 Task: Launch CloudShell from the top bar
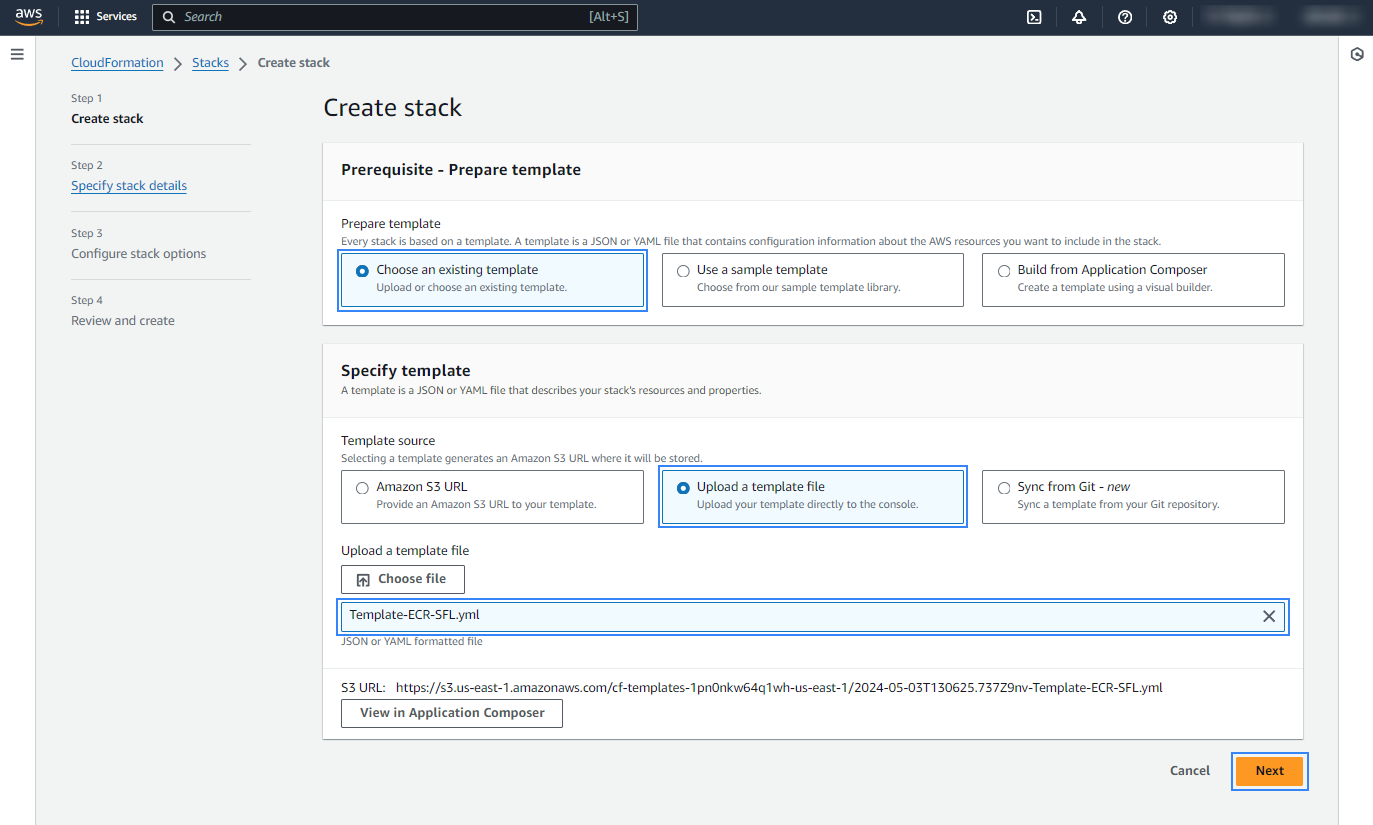click(x=1035, y=17)
